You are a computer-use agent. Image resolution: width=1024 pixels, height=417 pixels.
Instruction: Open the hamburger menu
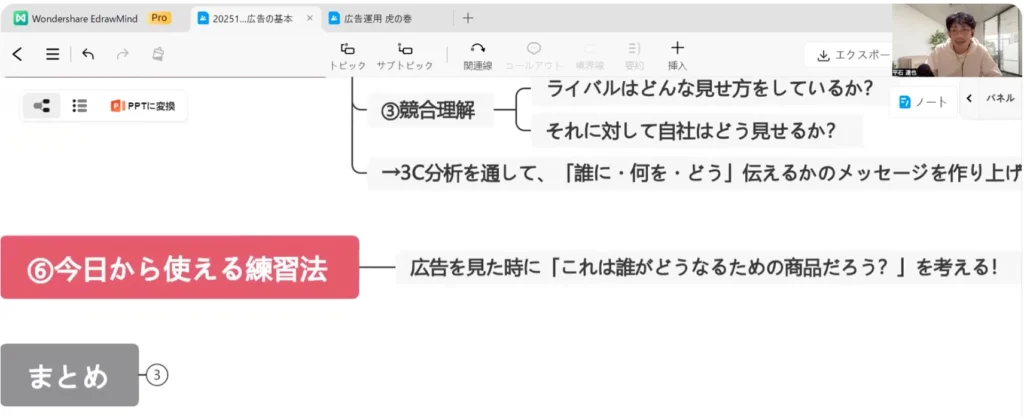point(53,55)
